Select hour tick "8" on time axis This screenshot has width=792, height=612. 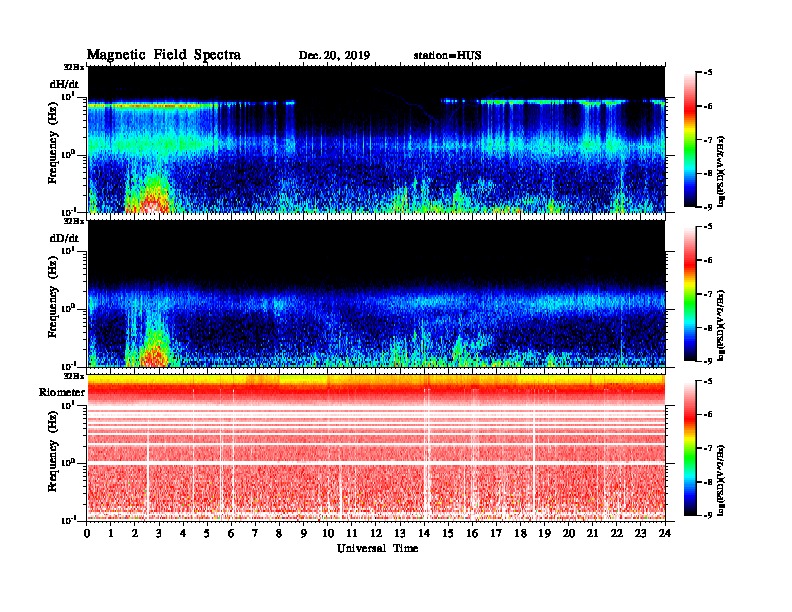pos(279,533)
